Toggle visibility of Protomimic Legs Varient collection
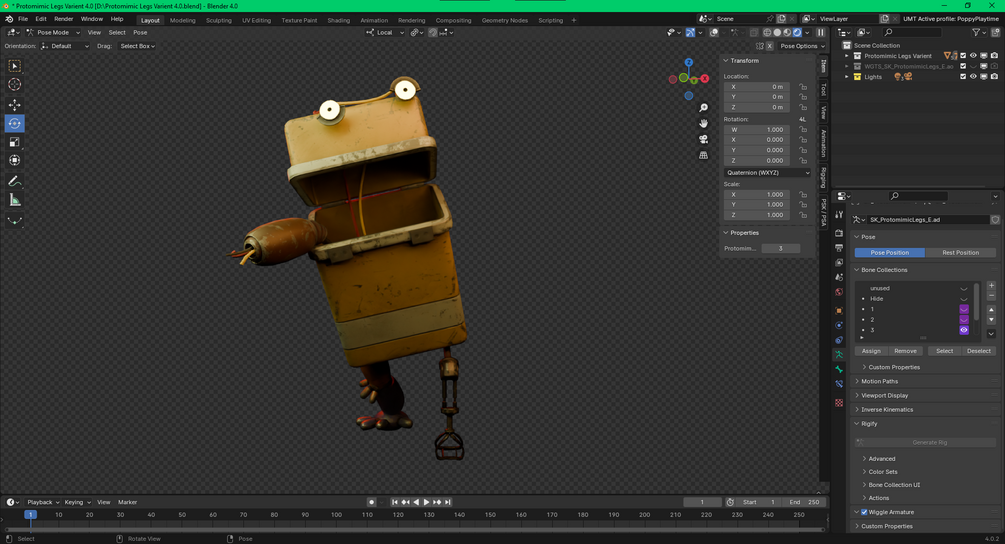This screenshot has width=1005, height=544. pos(973,56)
